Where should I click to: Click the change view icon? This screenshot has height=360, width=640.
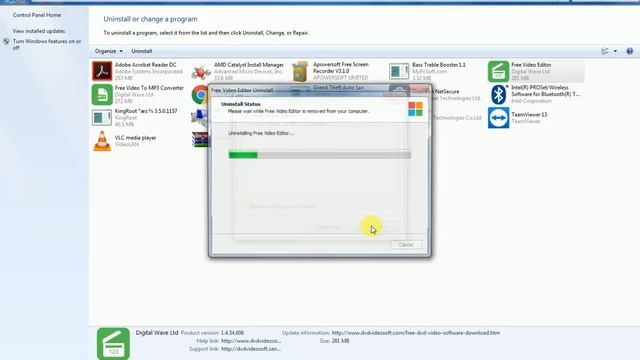pyautogui.click(x=605, y=51)
